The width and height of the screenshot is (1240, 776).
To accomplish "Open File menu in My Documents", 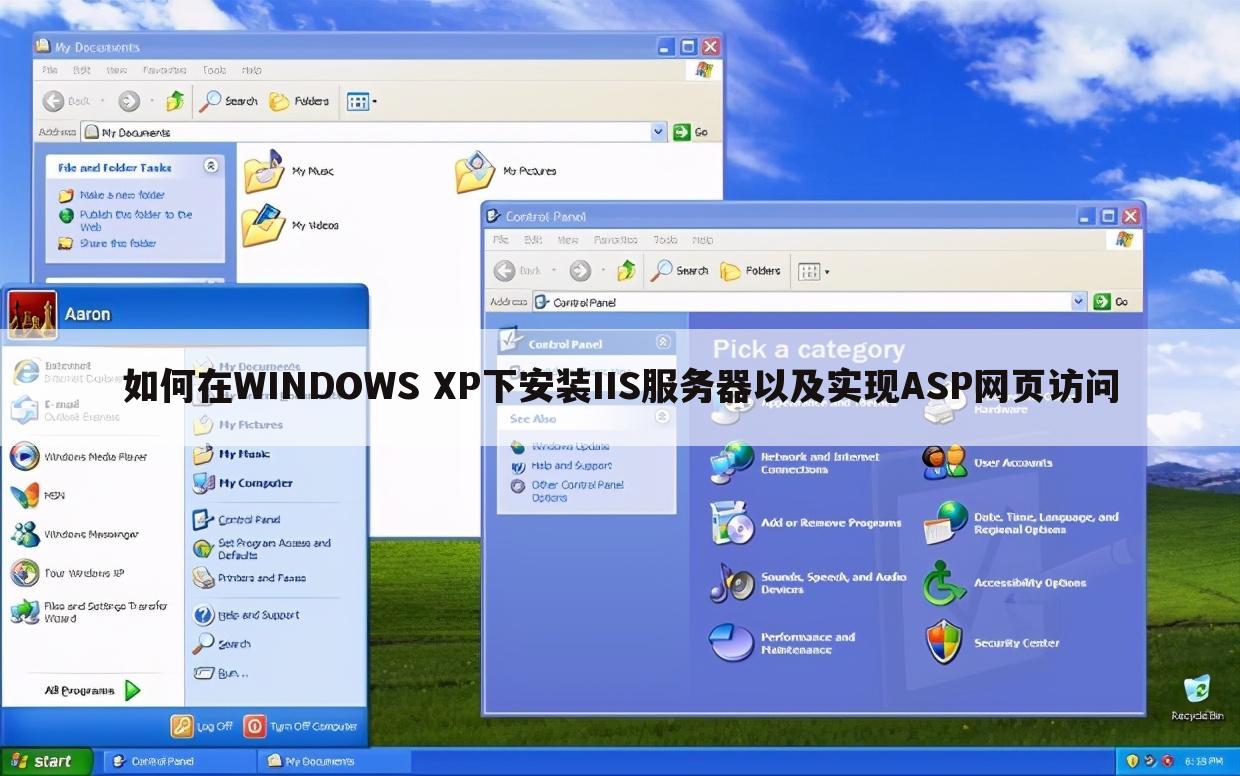I will click(x=50, y=70).
